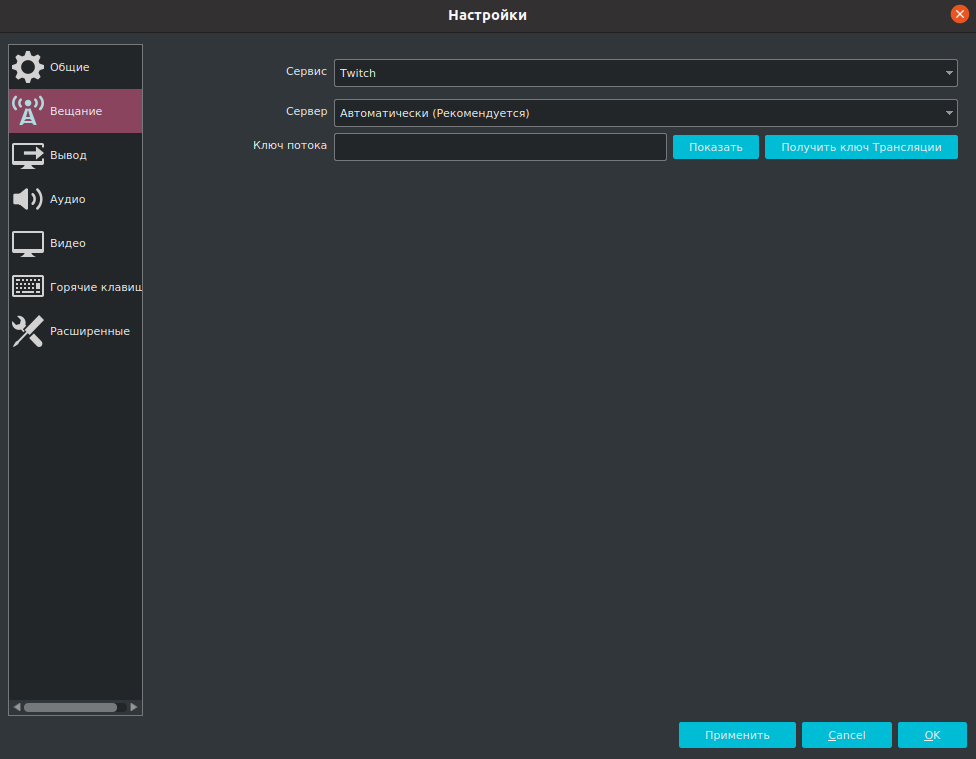Open hotkeys via the keyboard icon
Screen dimensions: 976x759
pyautogui.click(x=27, y=287)
